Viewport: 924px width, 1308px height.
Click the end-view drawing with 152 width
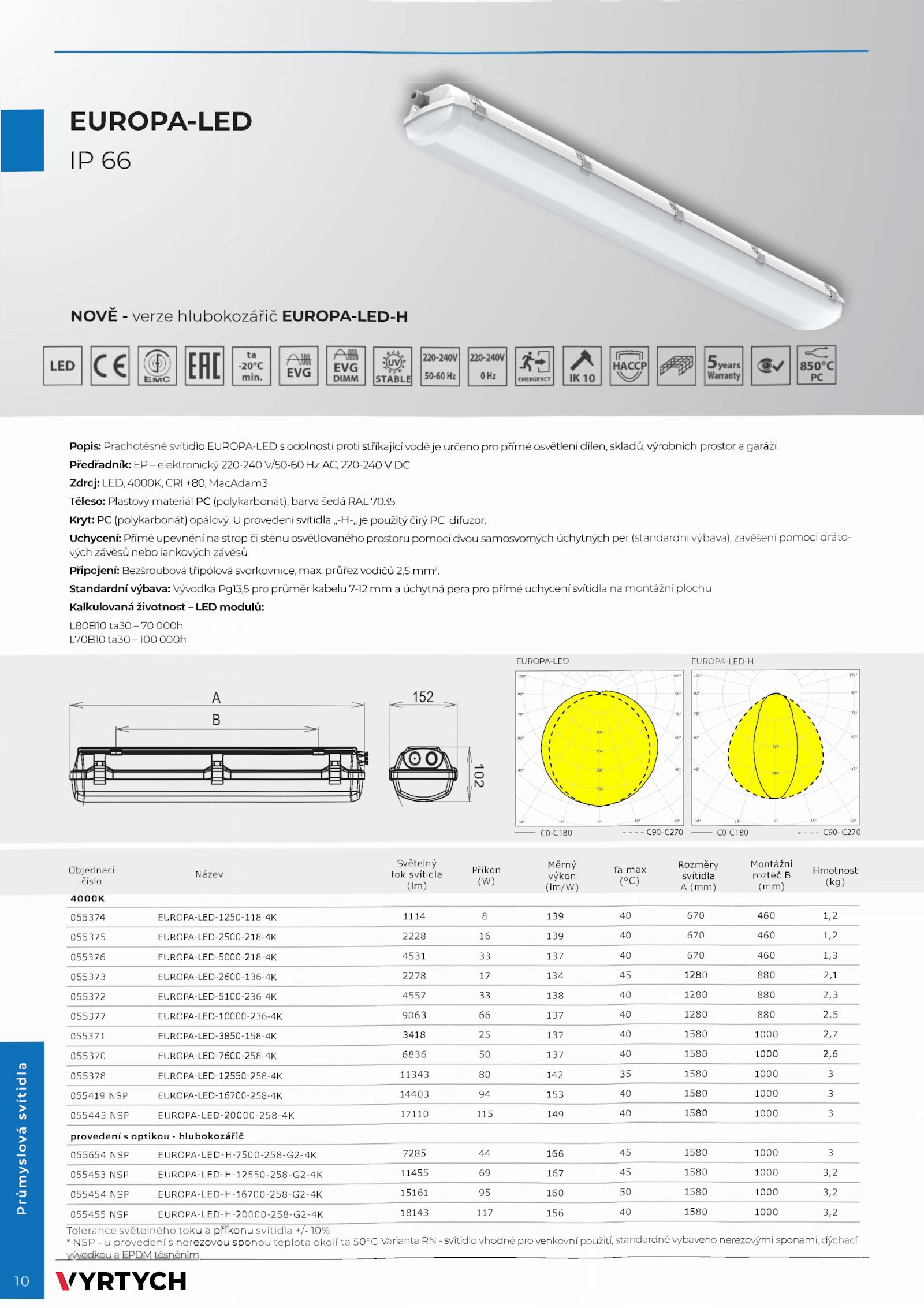coord(437,748)
